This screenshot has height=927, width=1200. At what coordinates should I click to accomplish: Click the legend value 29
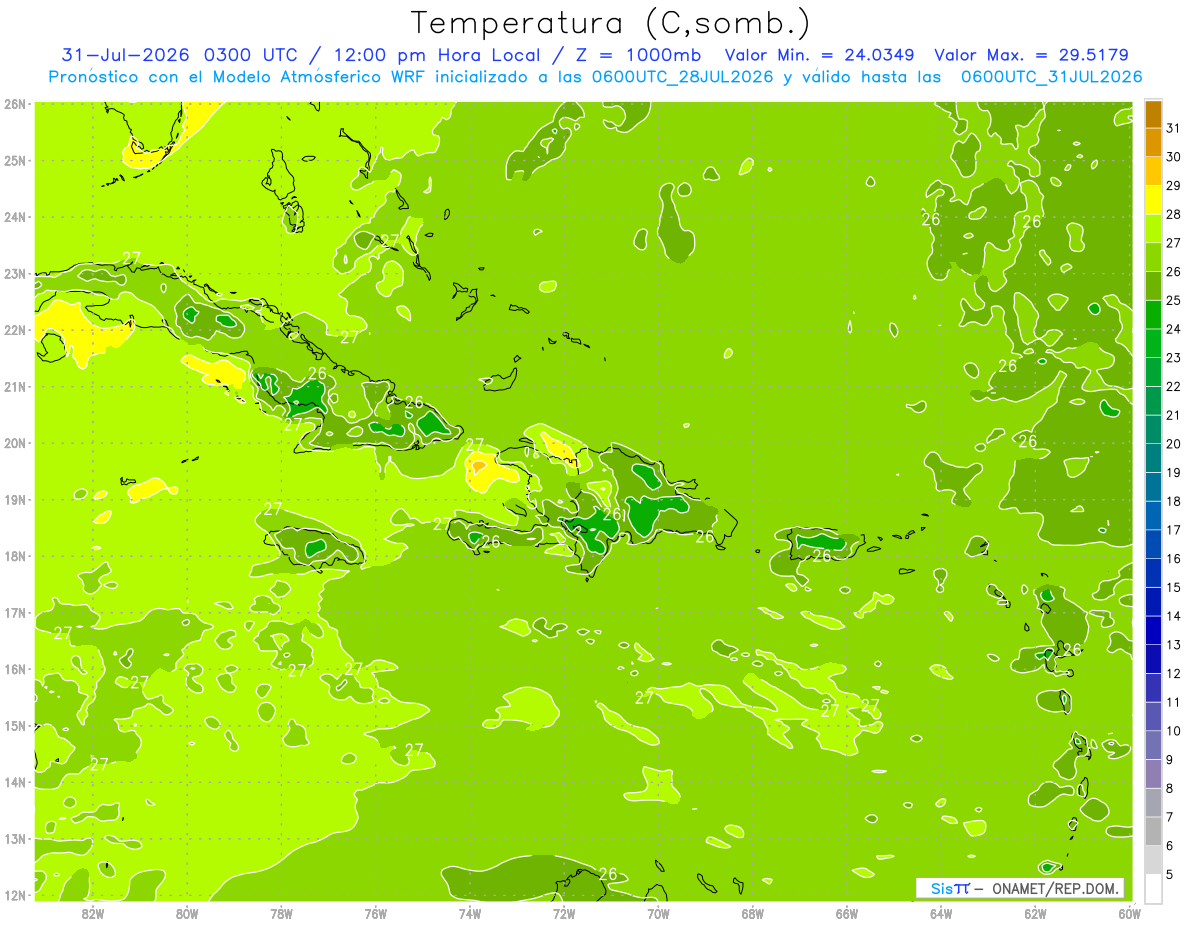[x=1174, y=186]
